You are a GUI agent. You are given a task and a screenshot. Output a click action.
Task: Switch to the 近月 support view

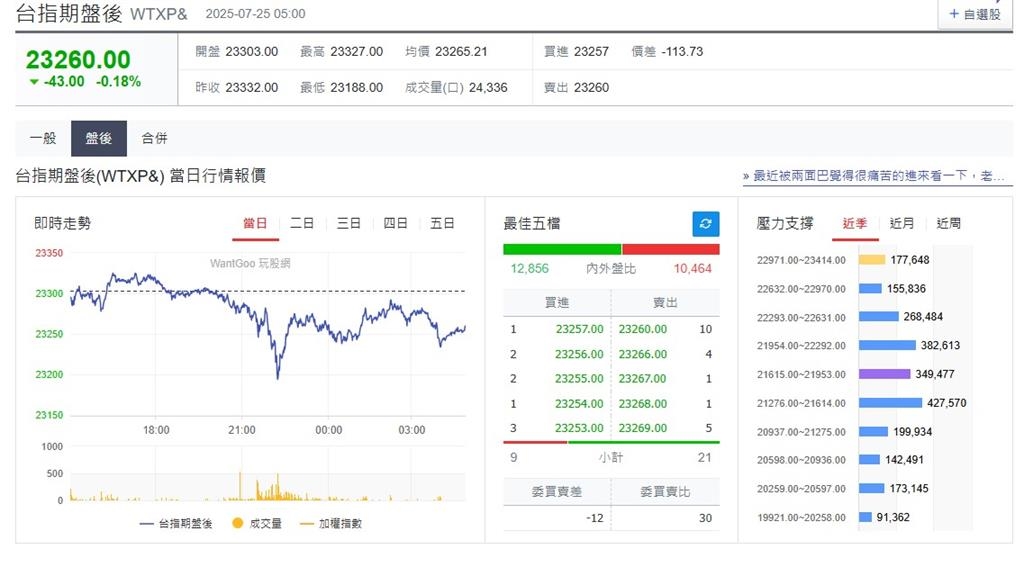pyautogui.click(x=902, y=224)
